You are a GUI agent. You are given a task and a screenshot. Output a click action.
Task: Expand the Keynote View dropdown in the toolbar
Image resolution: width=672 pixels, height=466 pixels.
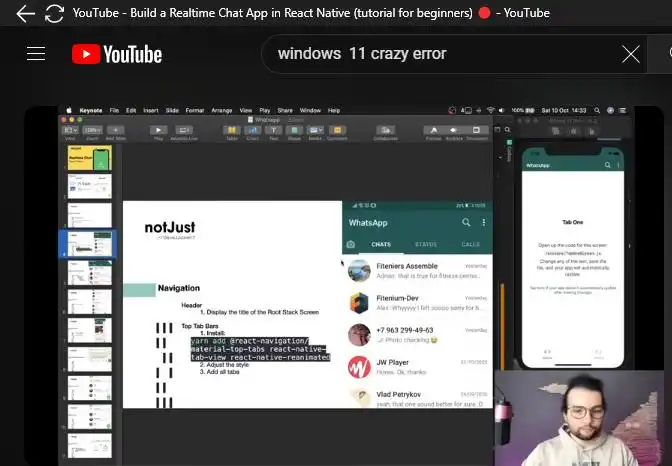click(x=70, y=130)
